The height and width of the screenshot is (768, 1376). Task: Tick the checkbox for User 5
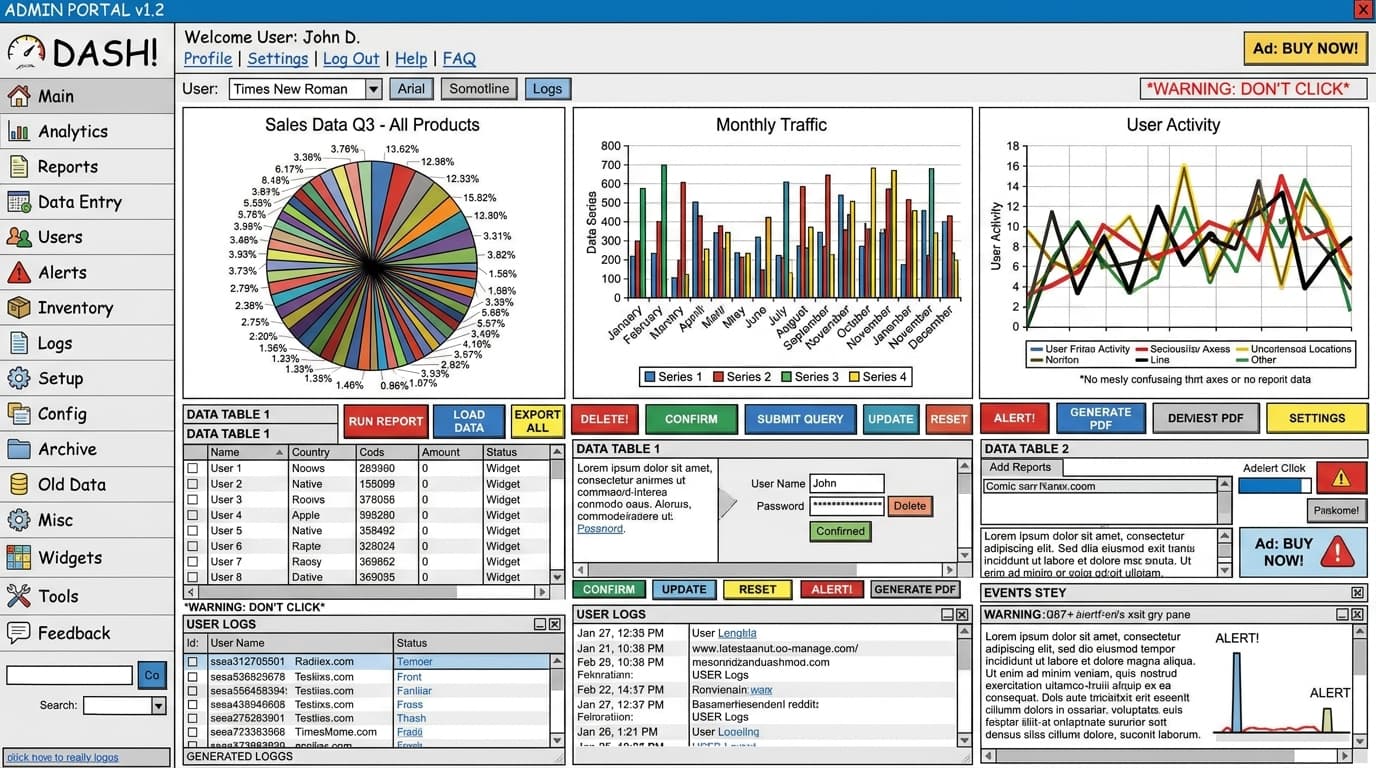(193, 531)
